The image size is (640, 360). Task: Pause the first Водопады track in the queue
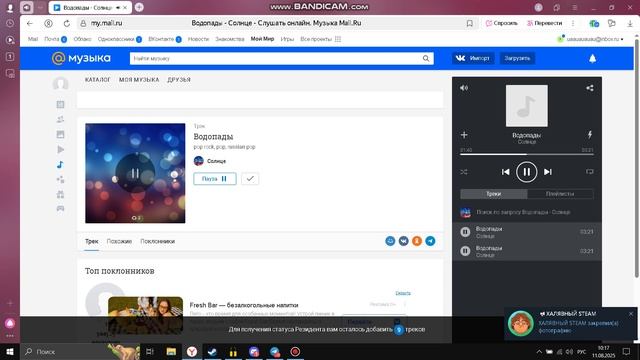tap(465, 232)
